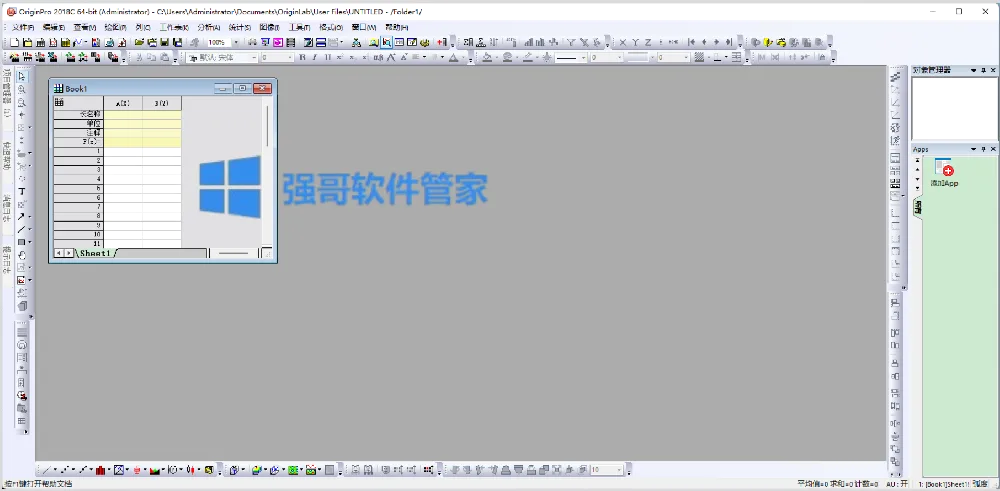Image resolution: width=1000 pixels, height=491 pixels.
Task: Click the Book1 select-all corner cell
Action: click(x=78, y=103)
